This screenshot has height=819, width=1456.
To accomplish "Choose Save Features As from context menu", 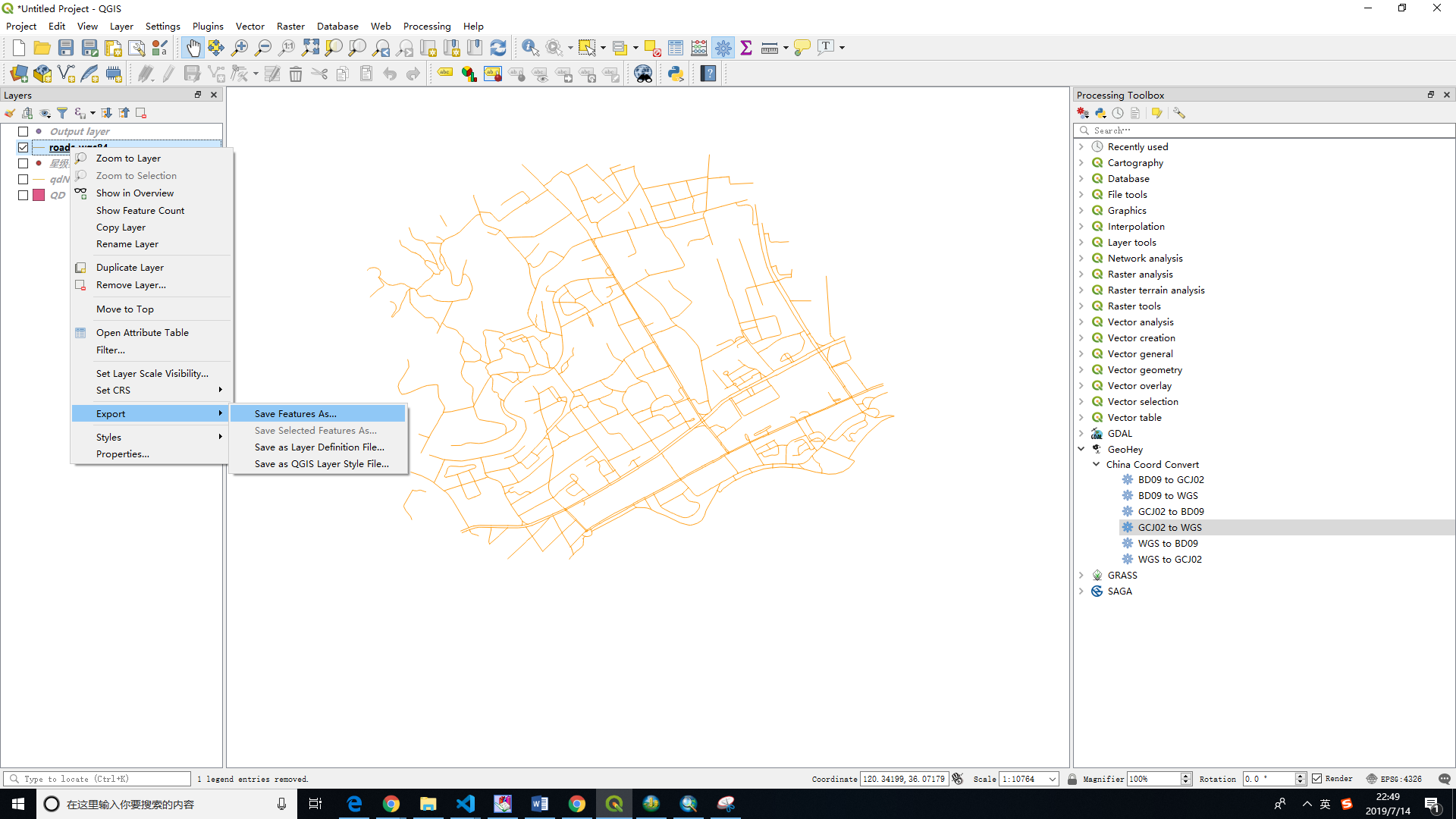I will point(295,413).
